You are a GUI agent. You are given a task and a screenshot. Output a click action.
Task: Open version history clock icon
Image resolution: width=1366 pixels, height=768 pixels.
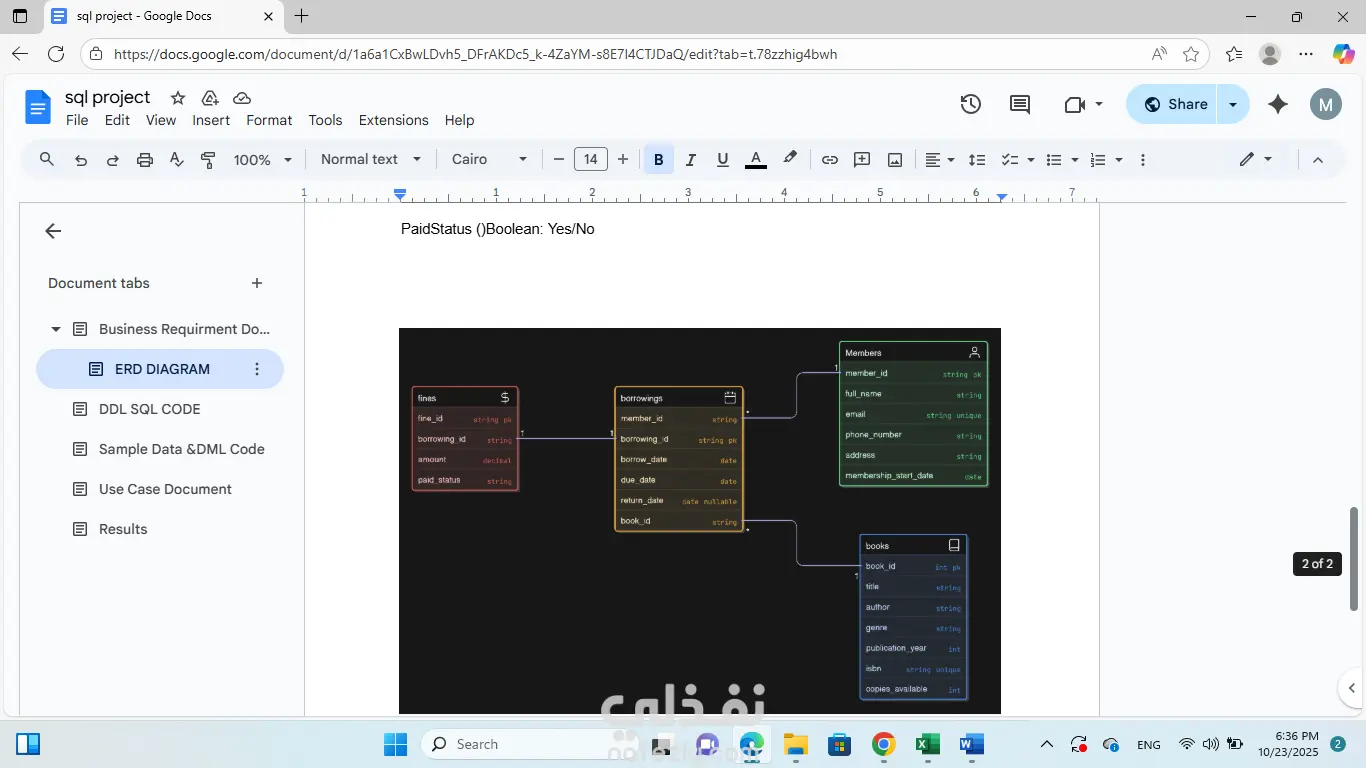[970, 104]
